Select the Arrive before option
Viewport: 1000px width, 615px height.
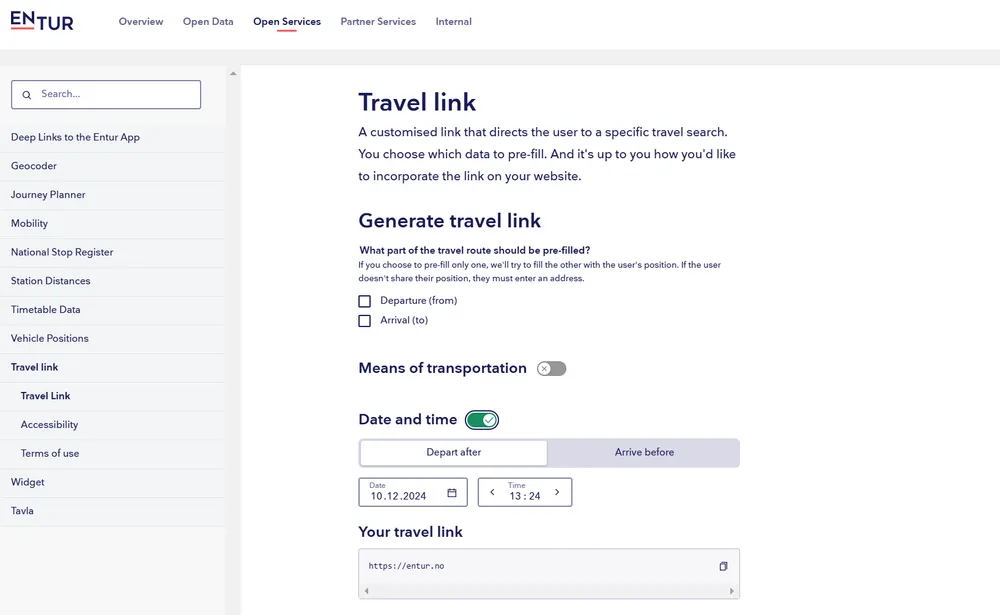644,453
